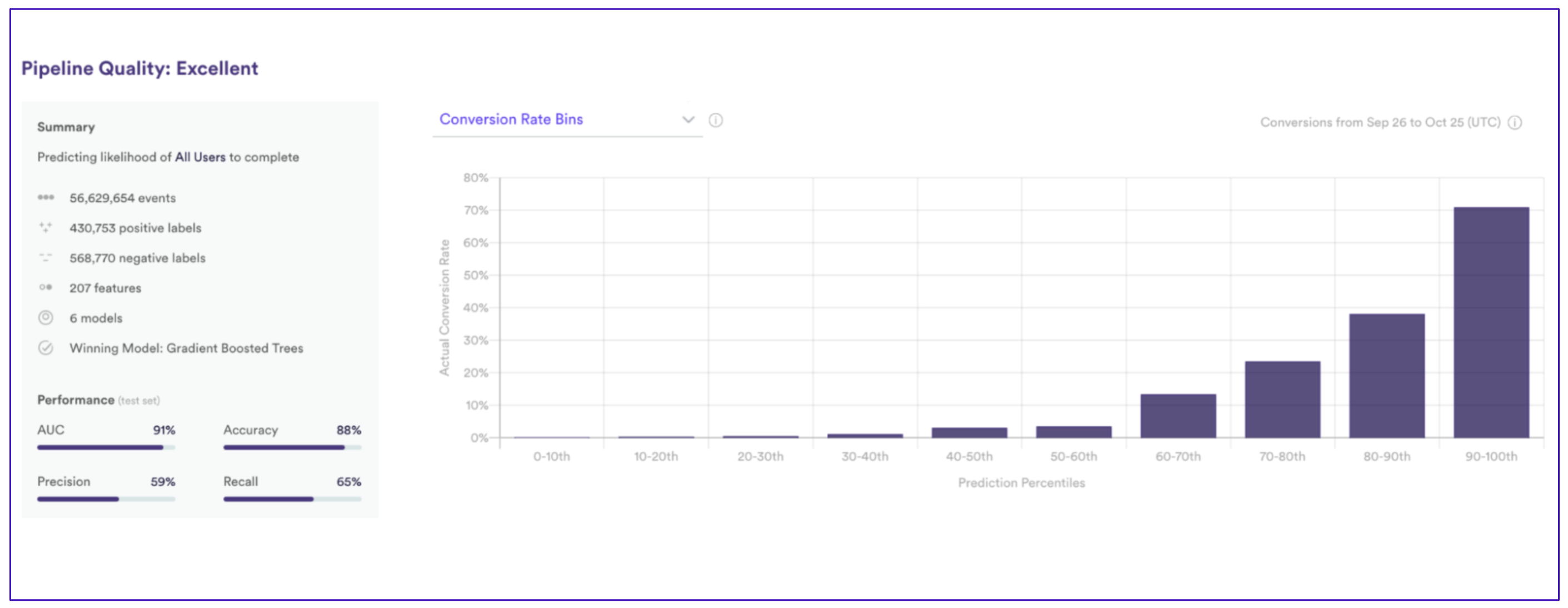
Task: Click the 60-70th percentile bar in the chart
Action: (x=1179, y=416)
